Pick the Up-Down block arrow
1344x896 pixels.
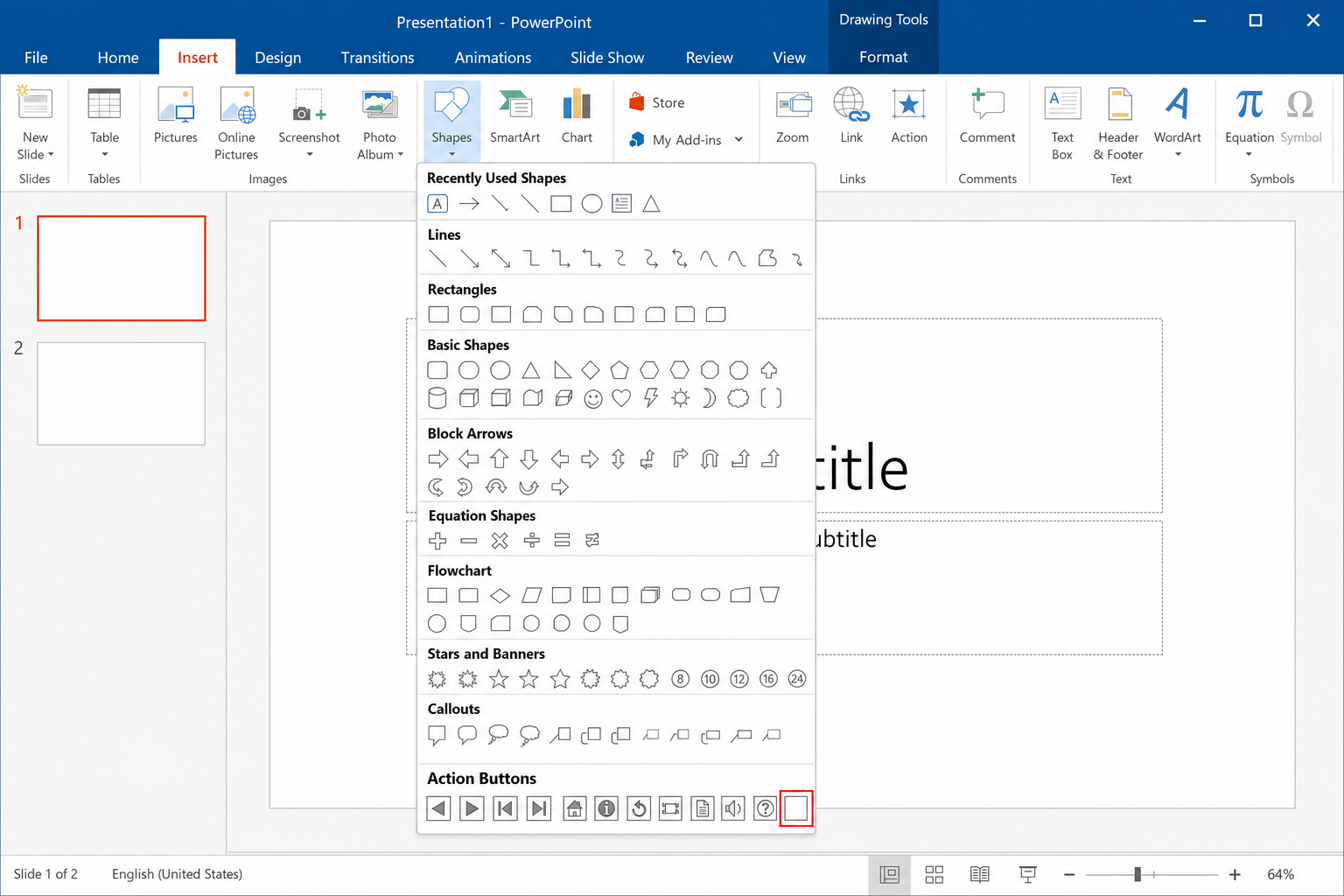[619, 458]
